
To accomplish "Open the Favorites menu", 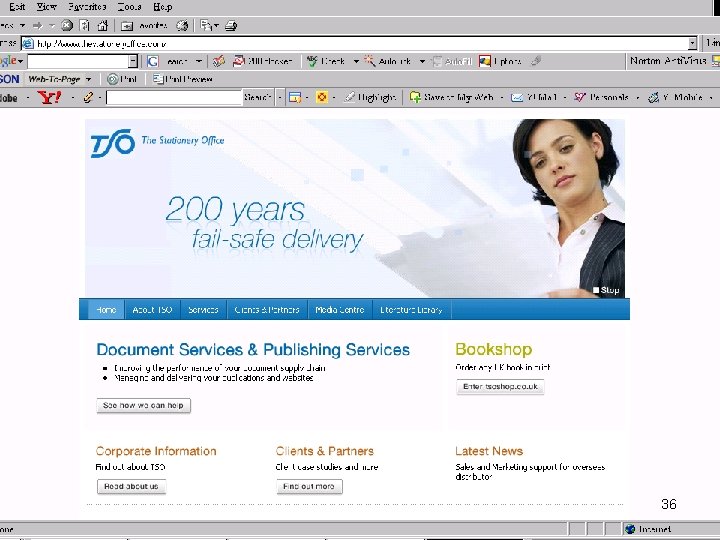I will [87, 7].
